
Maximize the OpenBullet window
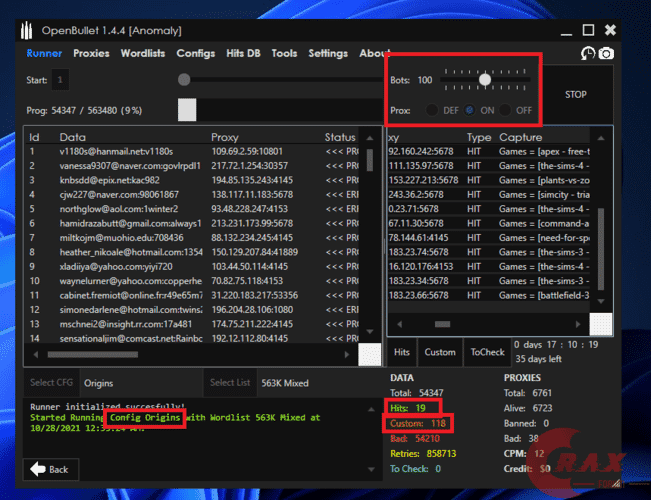[588, 30]
